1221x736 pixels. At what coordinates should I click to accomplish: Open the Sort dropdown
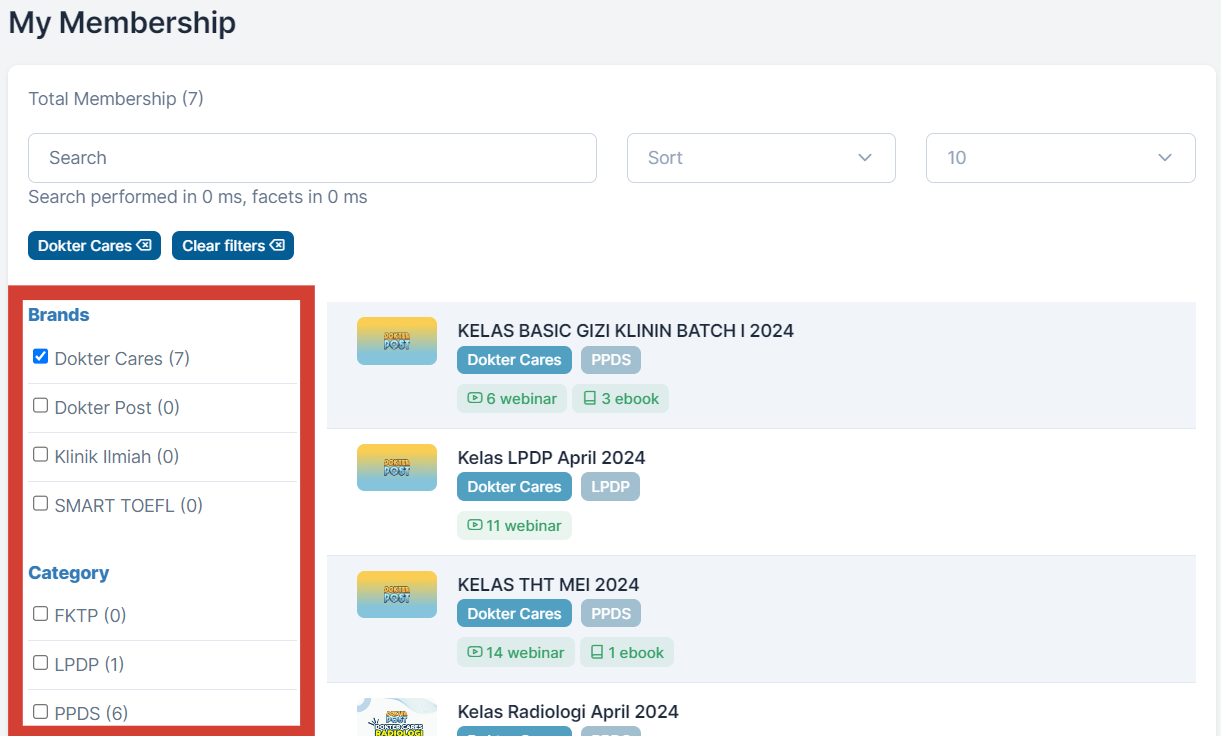(x=761, y=158)
